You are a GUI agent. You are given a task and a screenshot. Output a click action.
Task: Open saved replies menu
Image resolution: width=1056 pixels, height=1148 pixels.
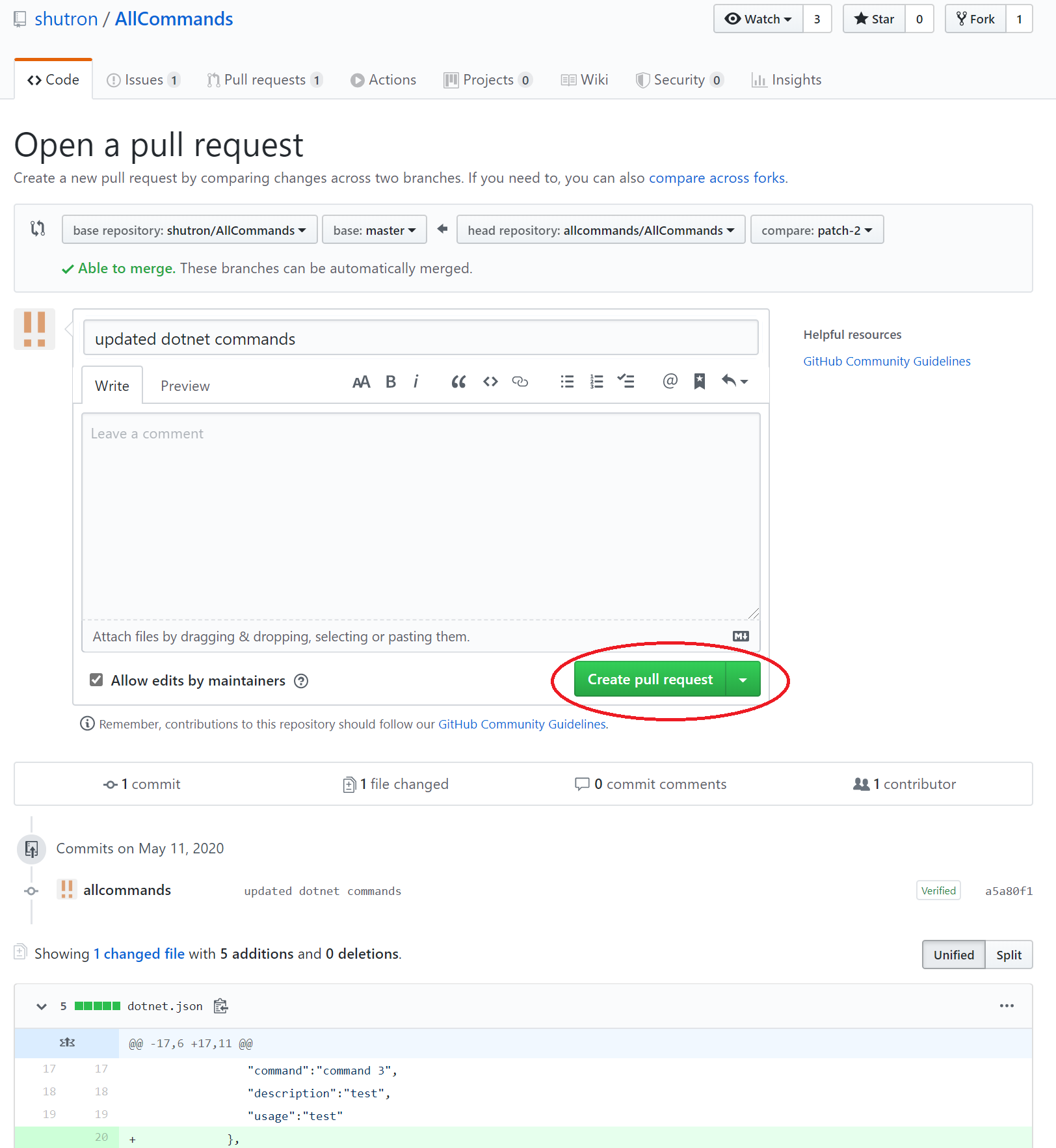[x=735, y=381]
